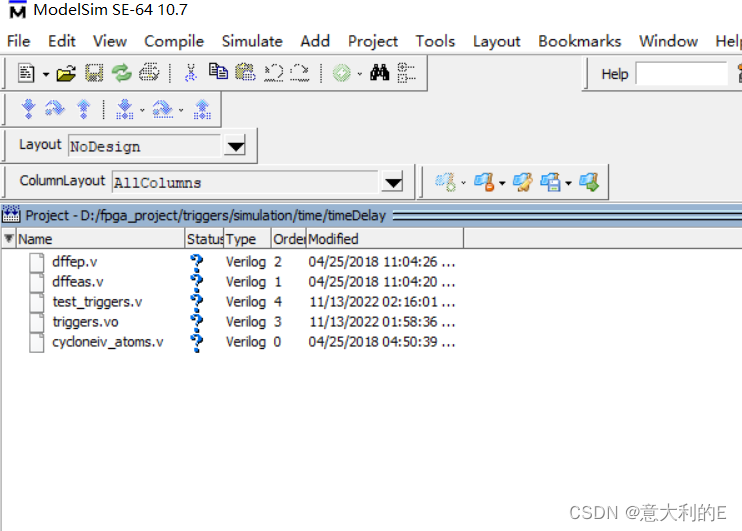Click the first bookmark tool icon with ring
742x531 pixels.
(x=446, y=182)
